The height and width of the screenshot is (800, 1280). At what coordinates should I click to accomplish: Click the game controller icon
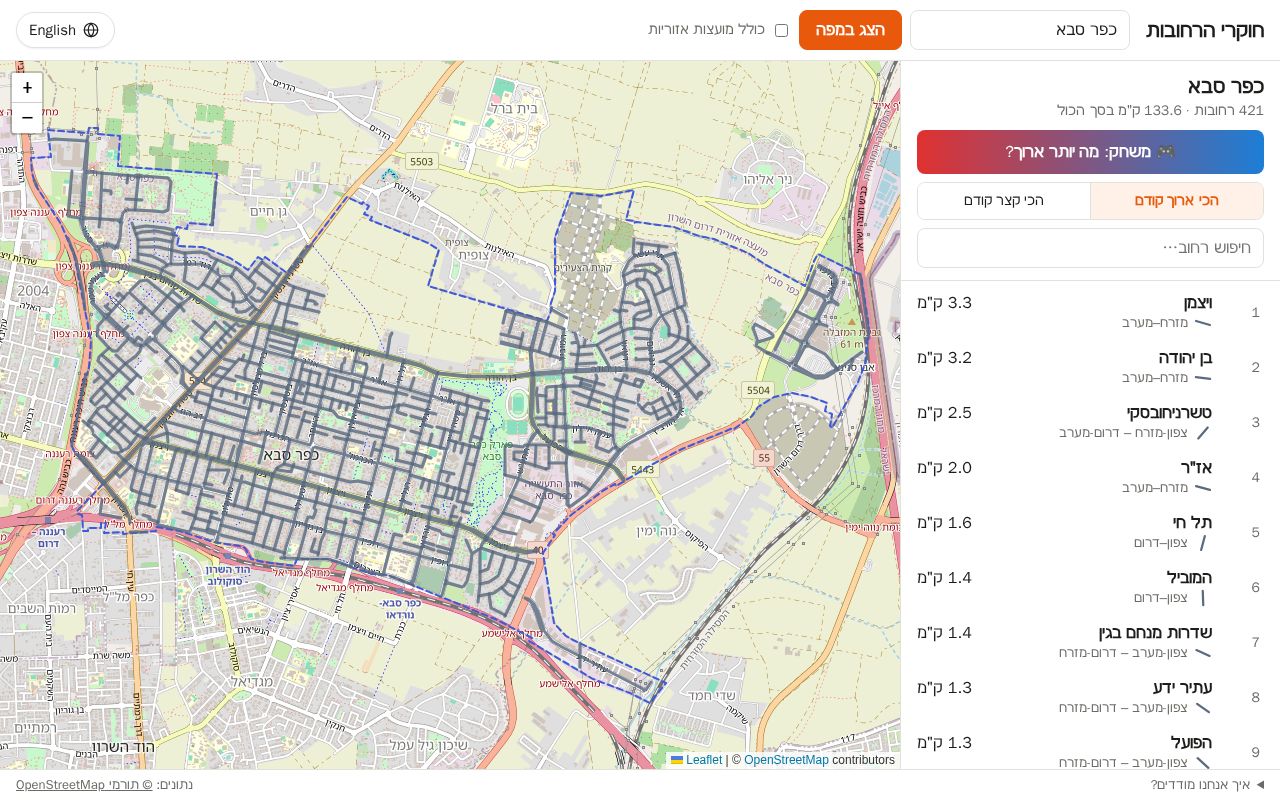1165,152
